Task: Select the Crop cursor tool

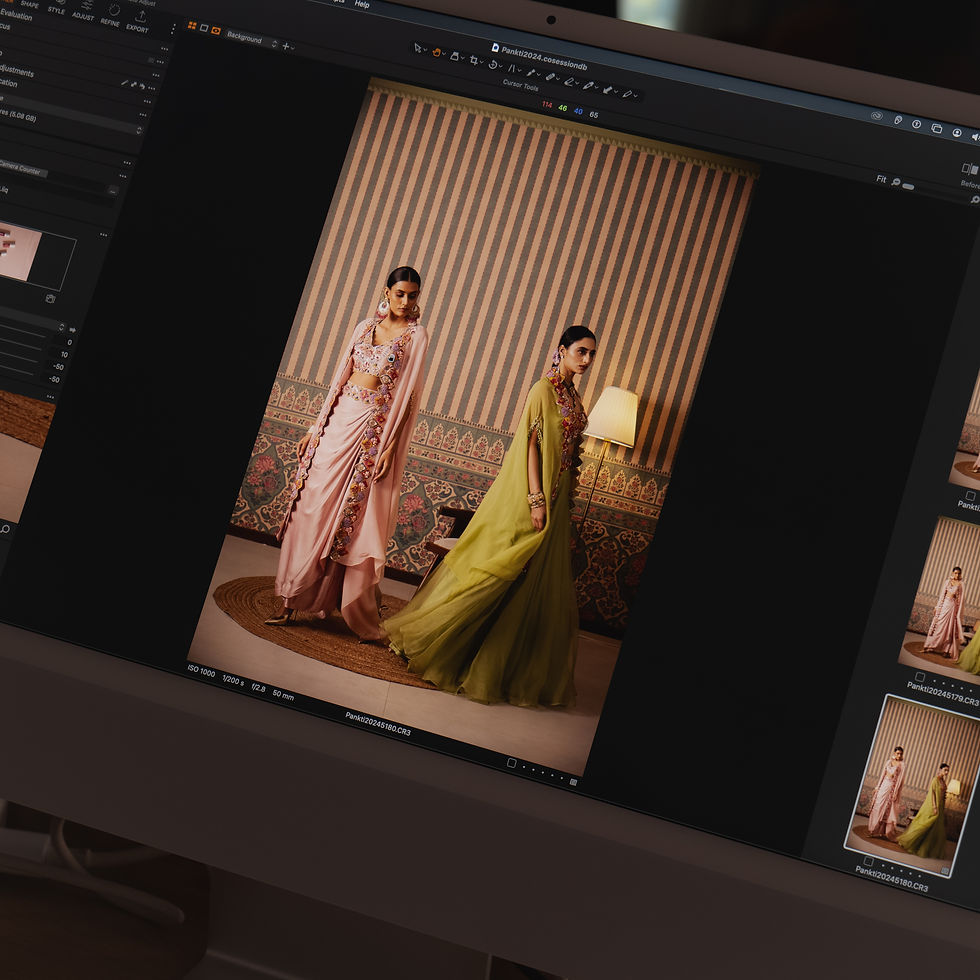Action: pos(474,60)
